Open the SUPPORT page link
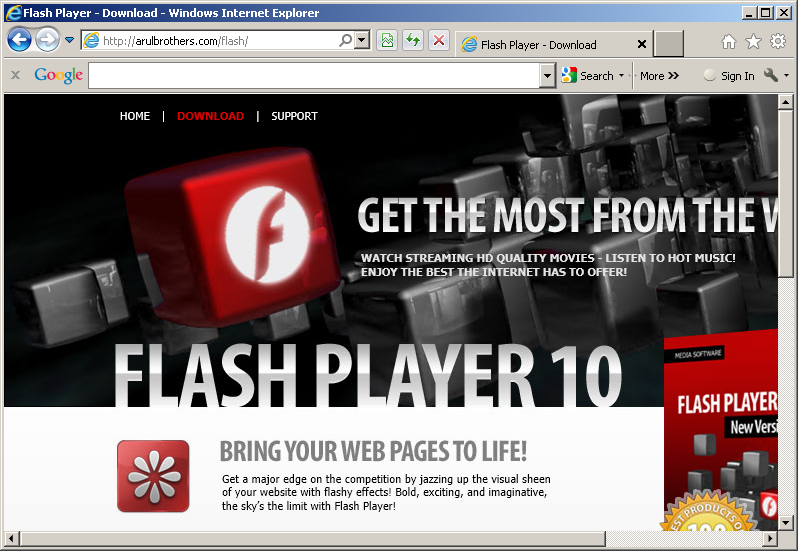Image resolution: width=798 pixels, height=551 pixels. 294,116
